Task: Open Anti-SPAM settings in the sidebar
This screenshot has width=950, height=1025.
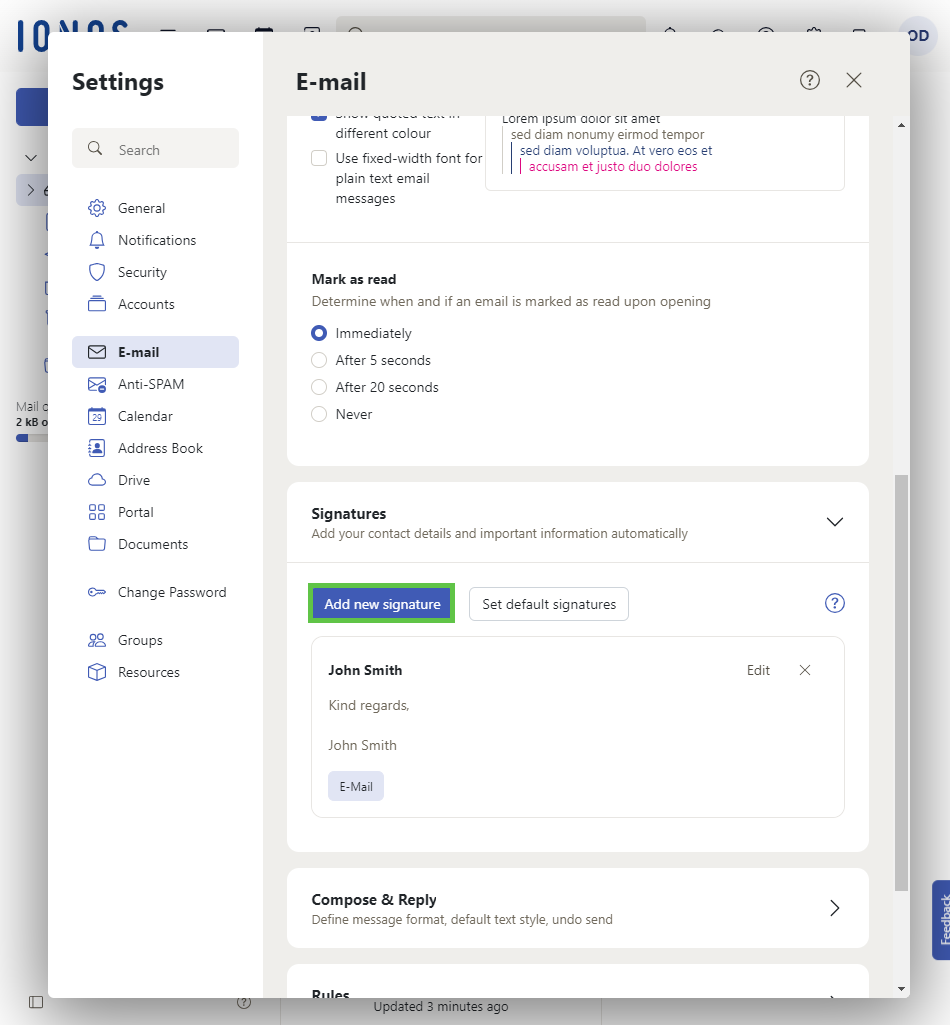Action: tap(150, 384)
